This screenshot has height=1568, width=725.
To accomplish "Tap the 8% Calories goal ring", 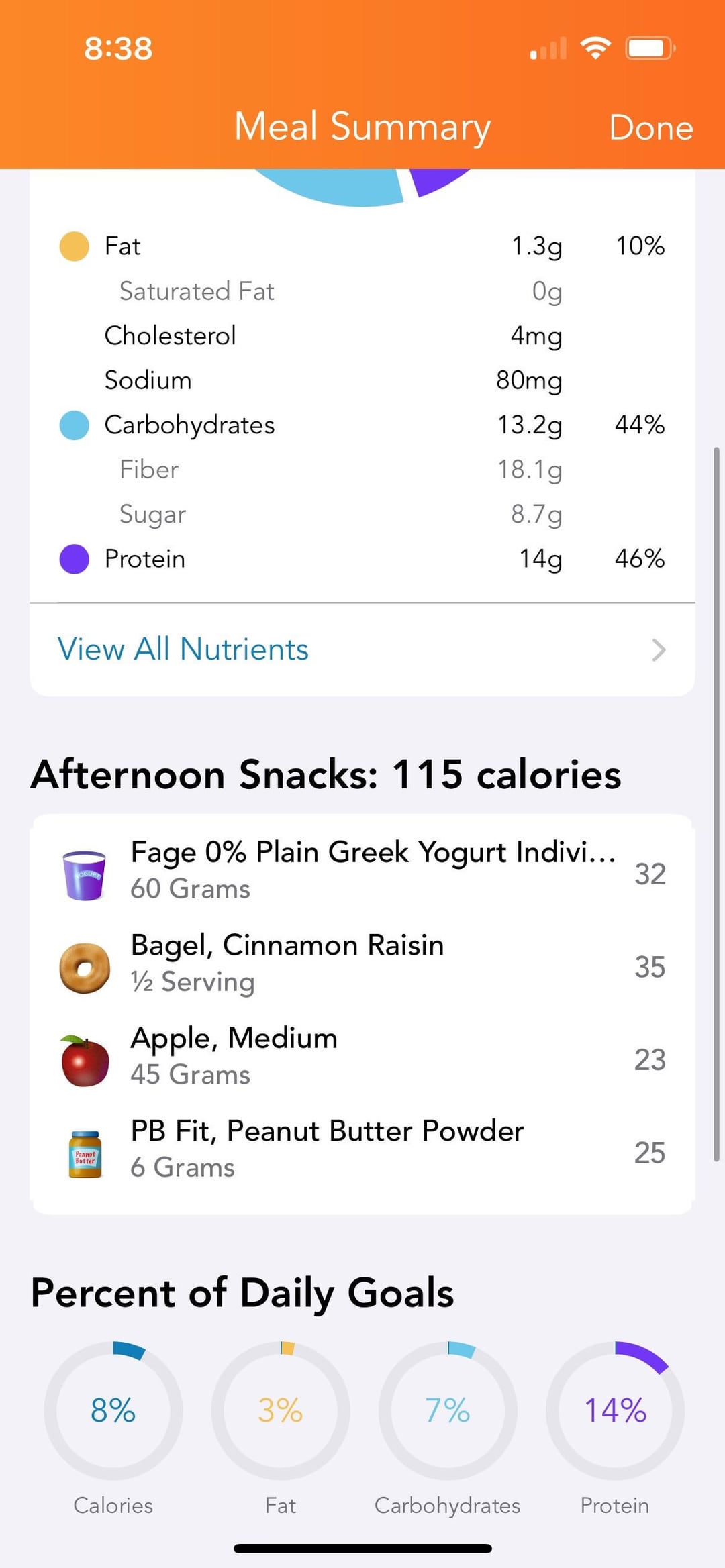I will tap(113, 1410).
